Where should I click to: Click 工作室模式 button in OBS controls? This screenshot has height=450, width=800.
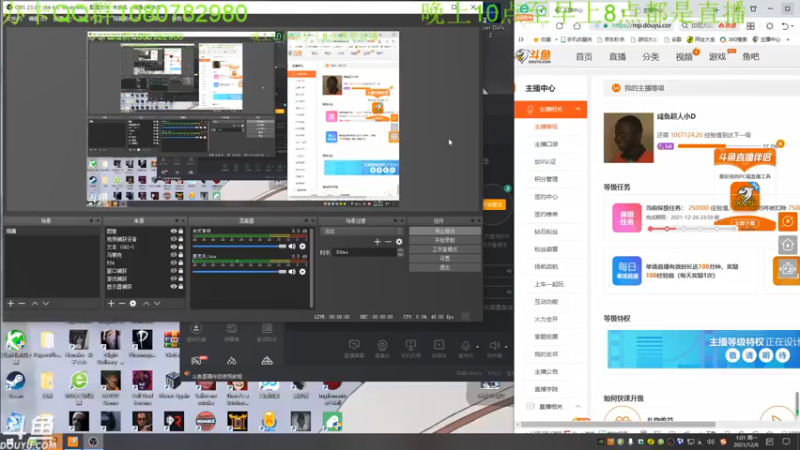(x=444, y=249)
